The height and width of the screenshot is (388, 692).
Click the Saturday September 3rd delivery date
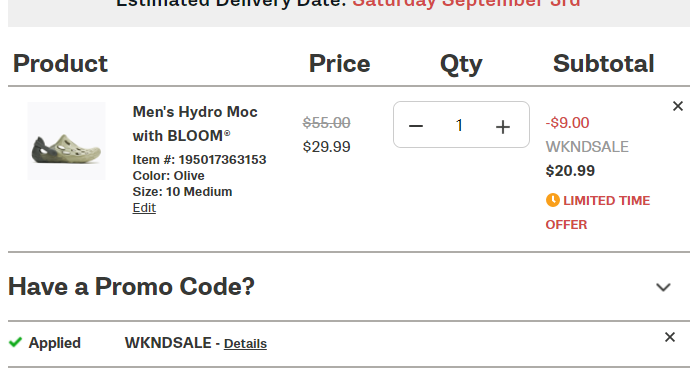pyautogui.click(x=466, y=4)
